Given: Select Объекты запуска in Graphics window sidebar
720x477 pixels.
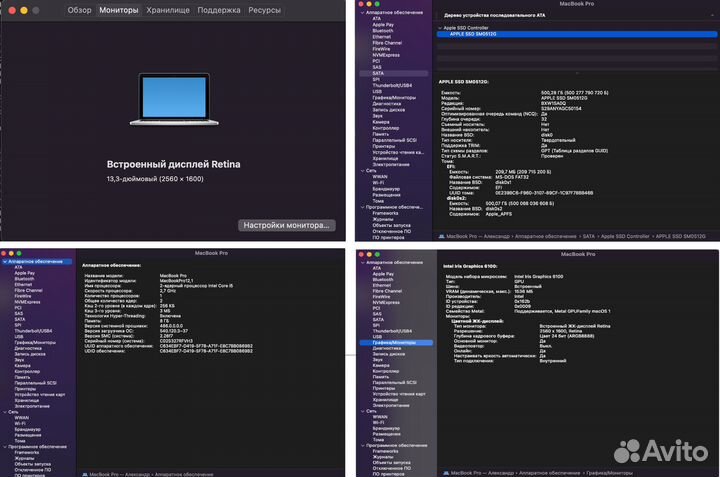Looking at the screenshot, I should click(392, 463).
